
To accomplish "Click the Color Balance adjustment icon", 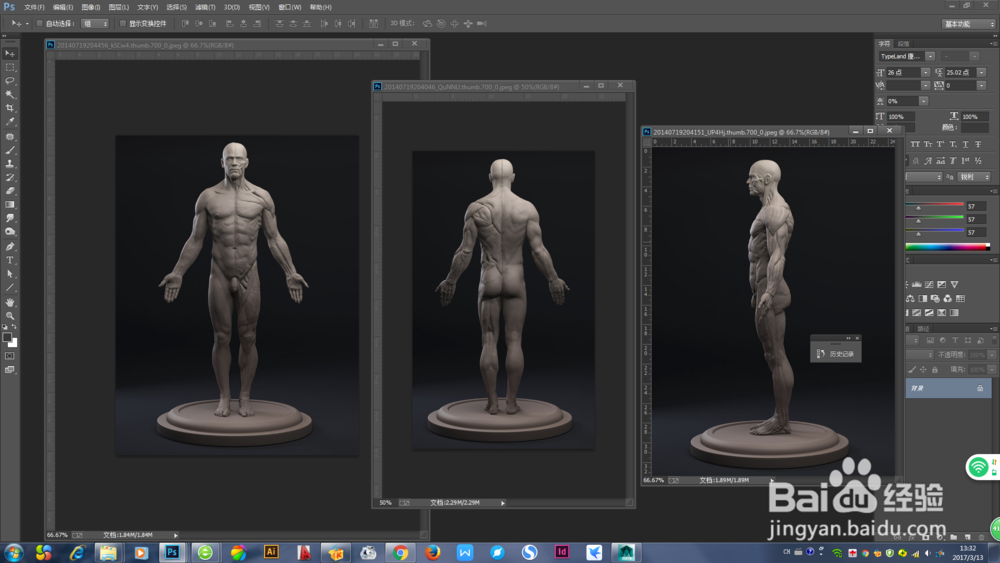I will [x=910, y=298].
